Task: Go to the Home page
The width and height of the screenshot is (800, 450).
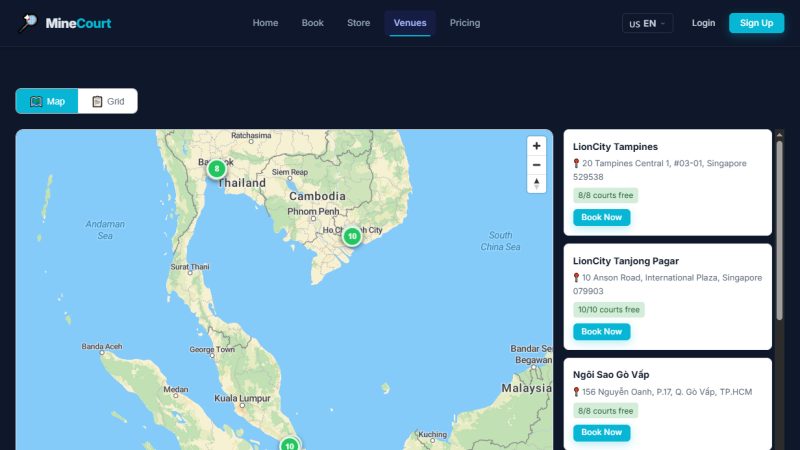Action: pyautogui.click(x=265, y=23)
